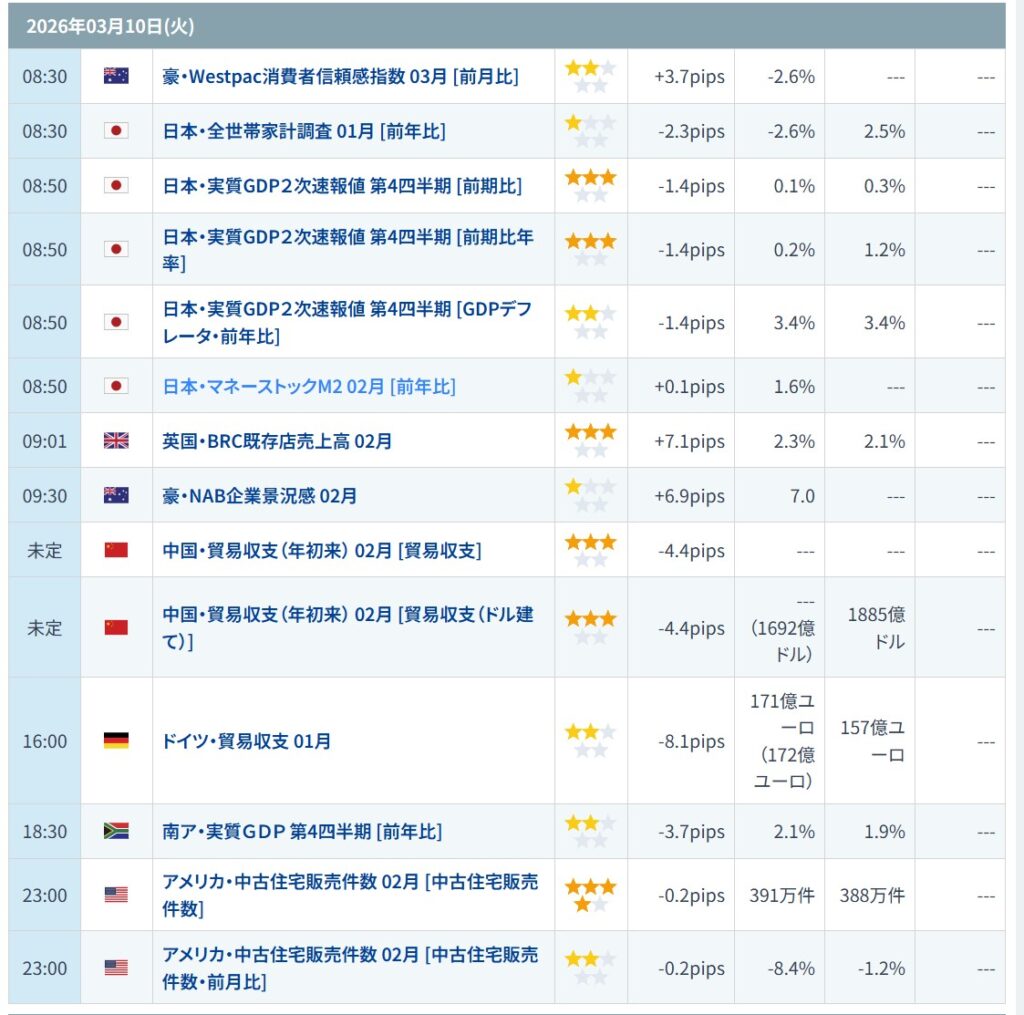Click the 2026年03月10日(火) date header
This screenshot has width=1024, height=1015.
tap(96, 27)
